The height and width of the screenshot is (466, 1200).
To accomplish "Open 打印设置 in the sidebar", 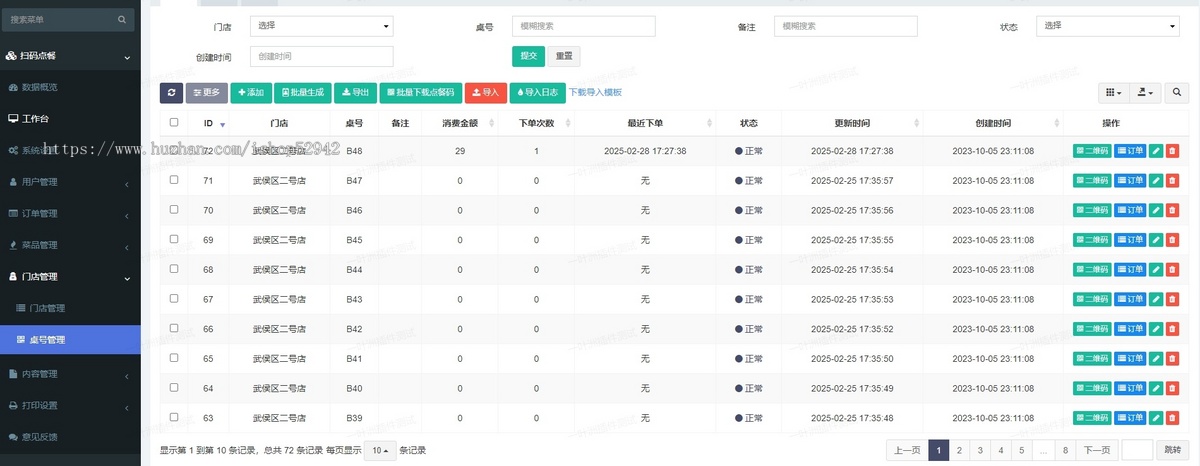I will (70, 405).
